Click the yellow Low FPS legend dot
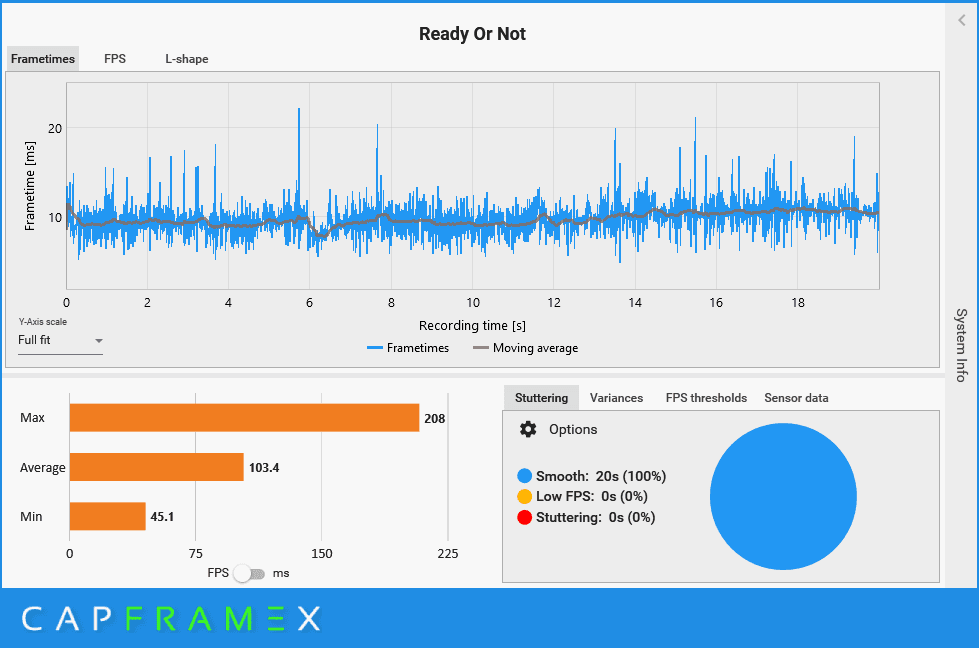This screenshot has height=648, width=979. pyautogui.click(x=524, y=496)
